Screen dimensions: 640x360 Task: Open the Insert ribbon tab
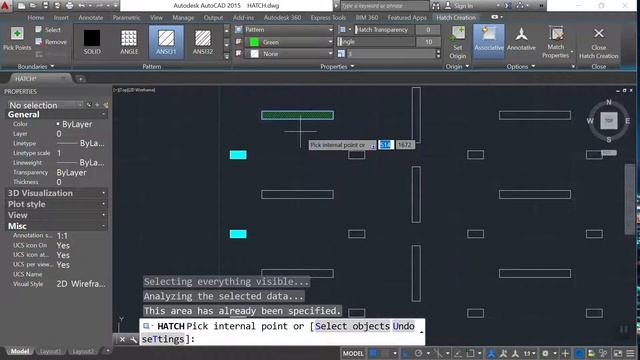point(61,18)
